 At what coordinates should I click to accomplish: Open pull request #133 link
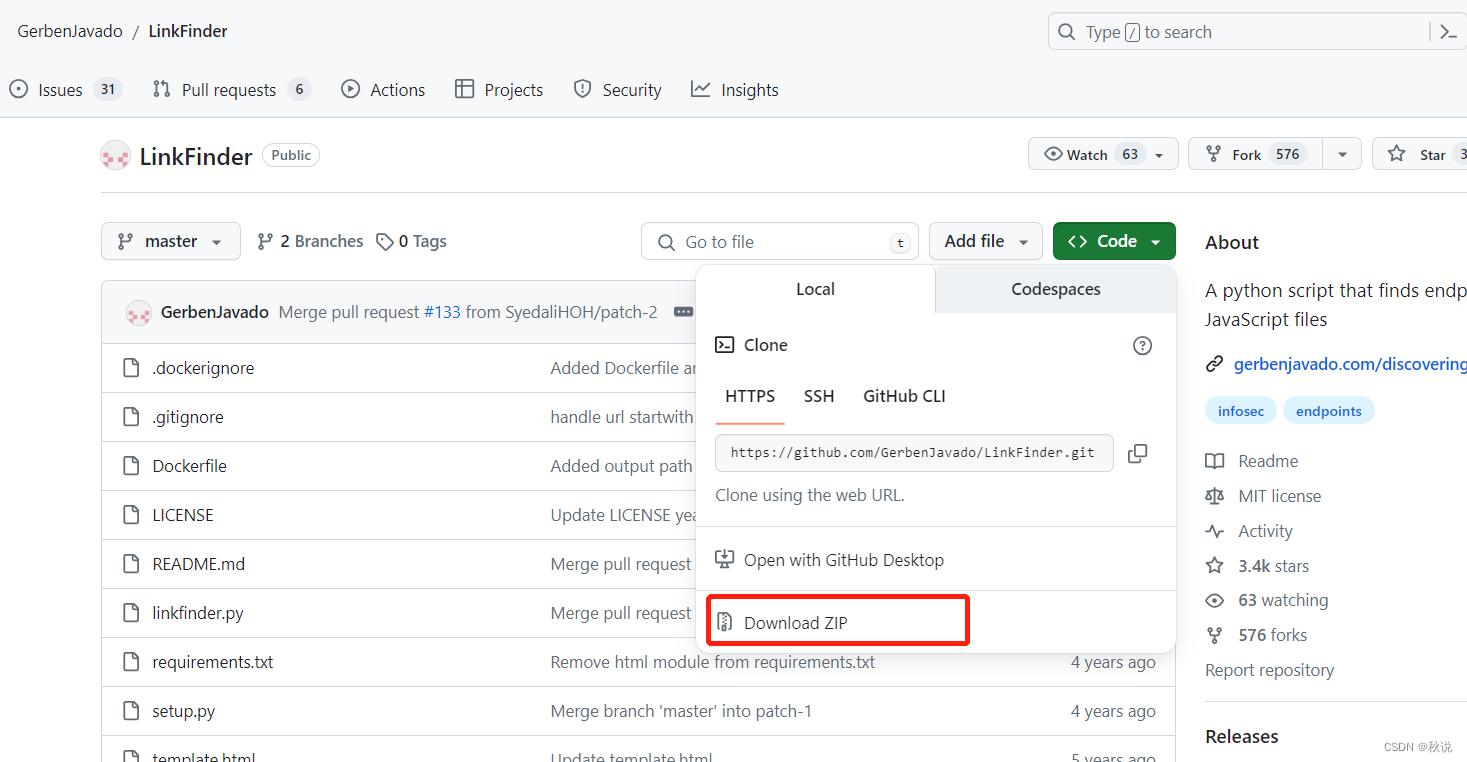pos(442,312)
